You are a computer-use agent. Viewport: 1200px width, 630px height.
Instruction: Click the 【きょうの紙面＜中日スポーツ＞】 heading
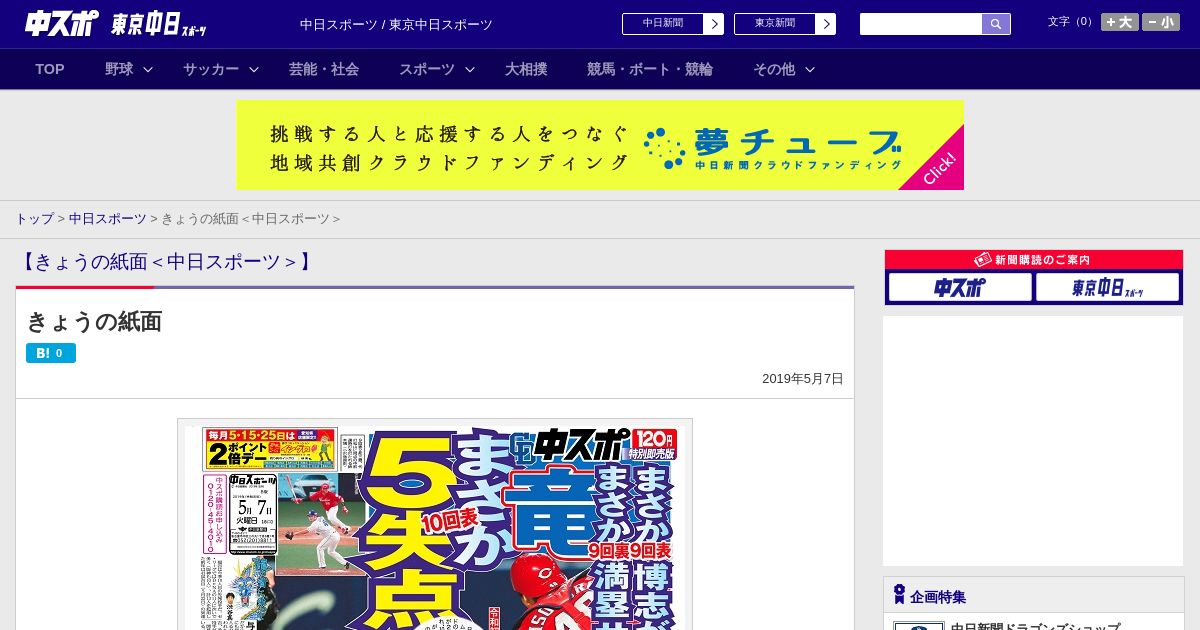(167, 262)
